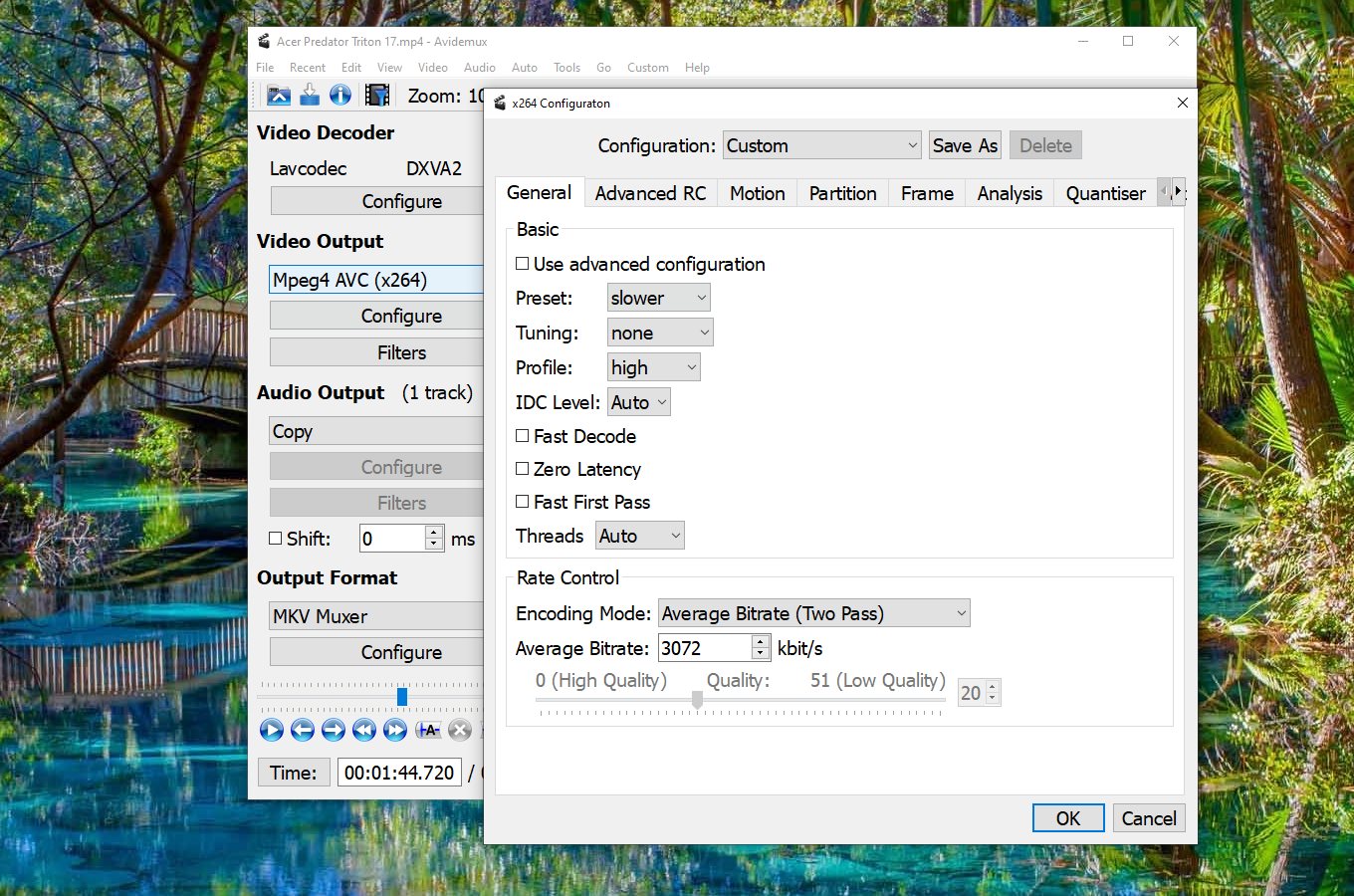The height and width of the screenshot is (896, 1354).
Task: Tick the Fast Decode checkbox
Action: click(x=523, y=436)
